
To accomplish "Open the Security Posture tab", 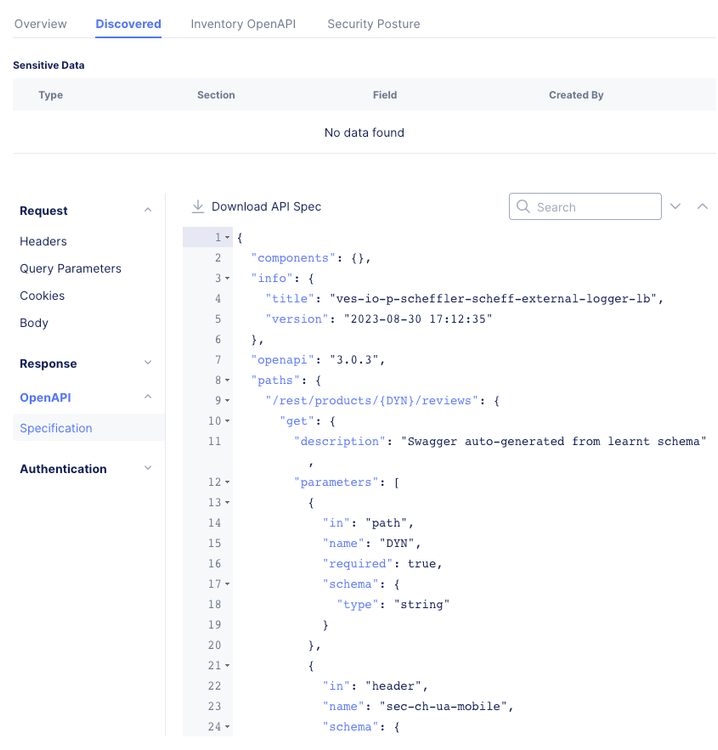I will tap(373, 24).
